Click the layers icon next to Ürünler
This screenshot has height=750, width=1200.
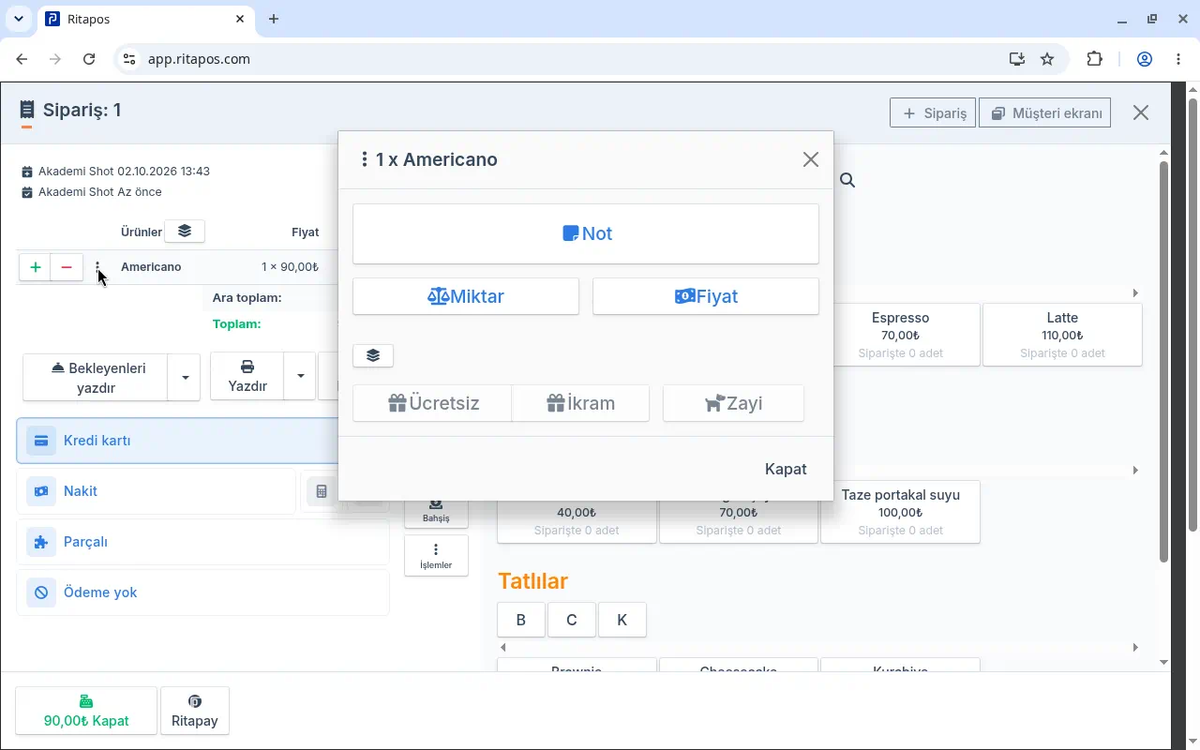tap(185, 231)
